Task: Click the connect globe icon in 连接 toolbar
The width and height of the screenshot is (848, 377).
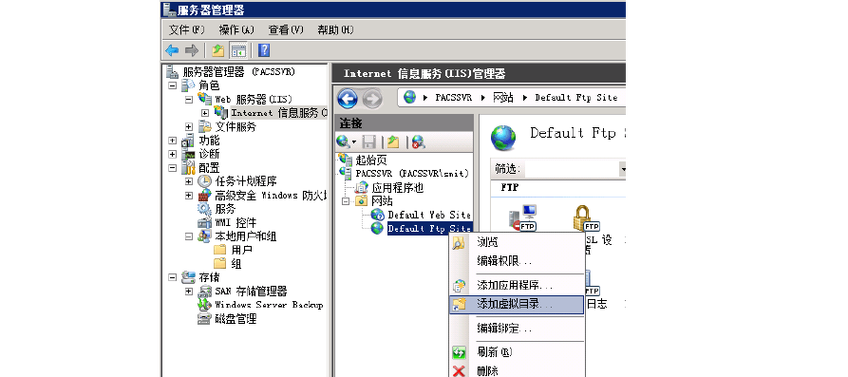Action: coord(343,142)
